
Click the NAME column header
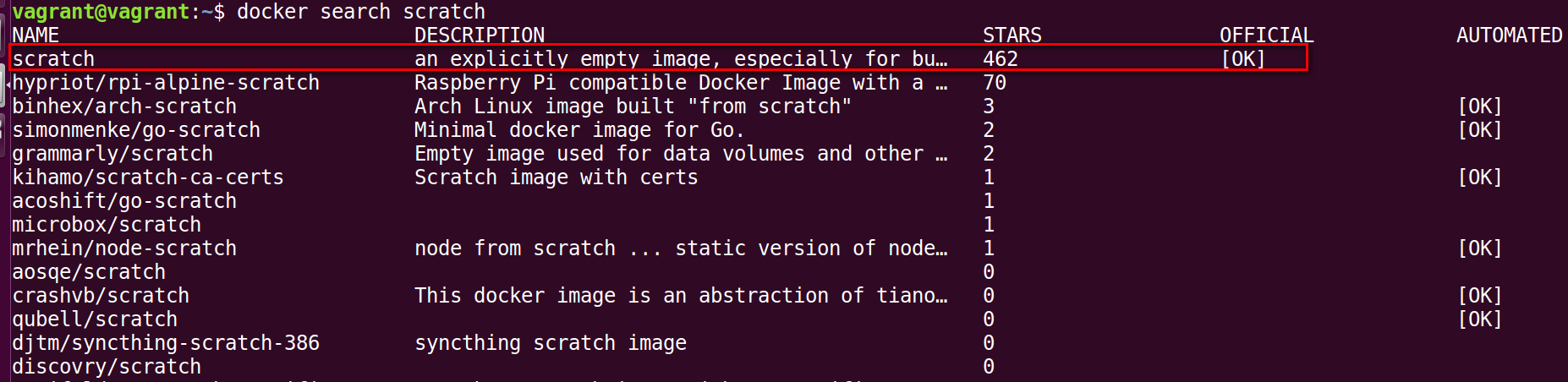[x=36, y=35]
